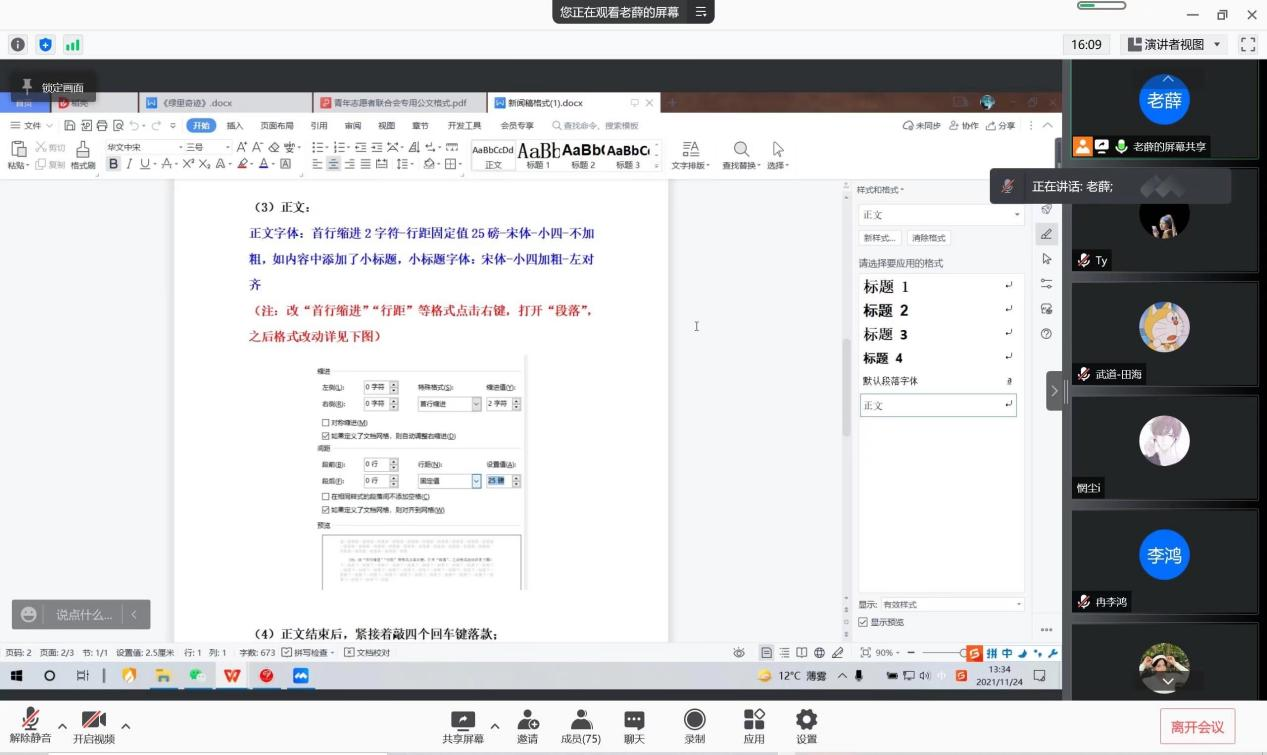This screenshot has height=755, width=1267.
Task: Turn on camera with 开启视频
Action: [93, 720]
